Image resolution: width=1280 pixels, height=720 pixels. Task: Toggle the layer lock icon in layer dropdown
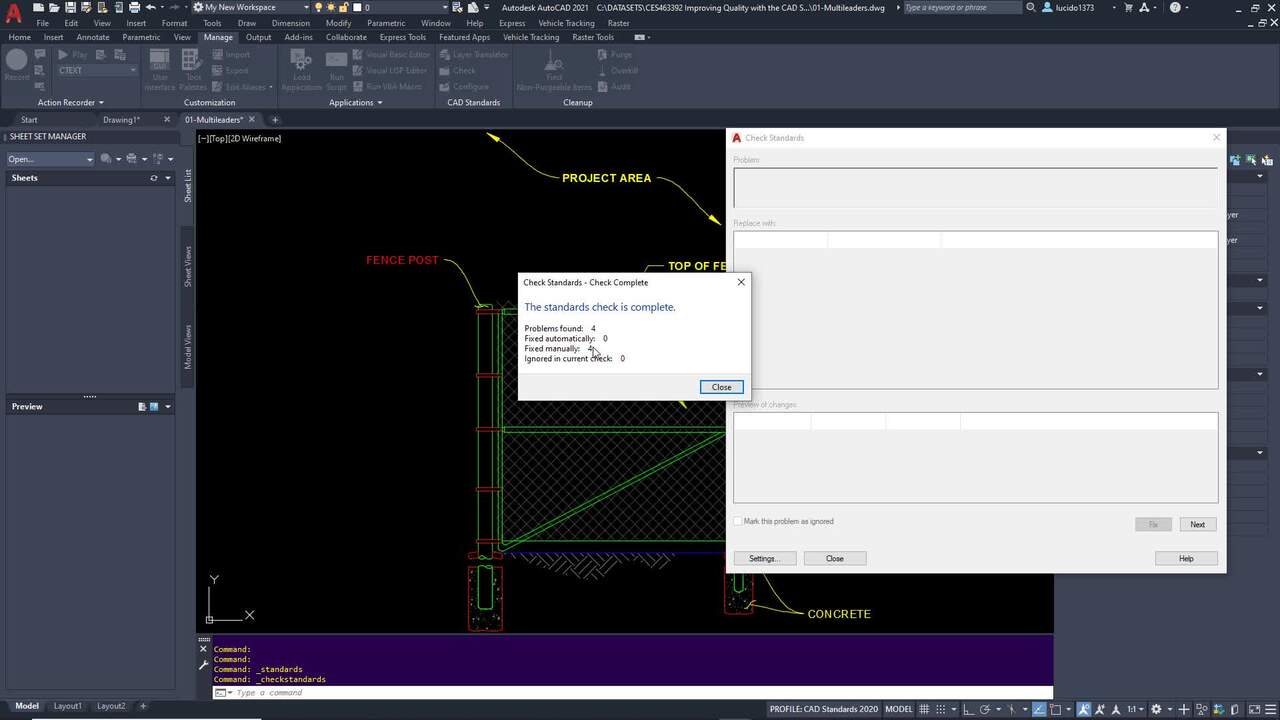point(343,7)
